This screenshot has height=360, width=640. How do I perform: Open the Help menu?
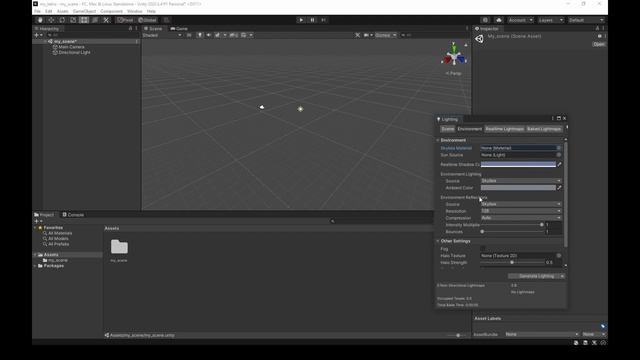[x=151, y=11]
